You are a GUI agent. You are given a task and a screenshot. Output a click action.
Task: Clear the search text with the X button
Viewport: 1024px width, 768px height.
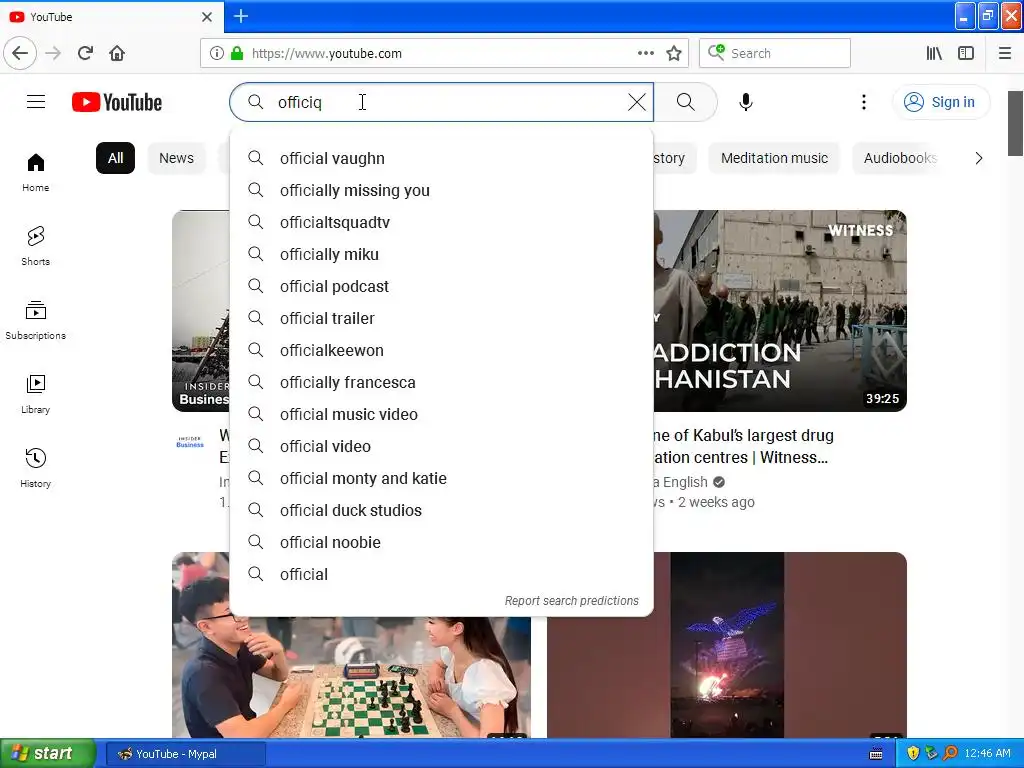coord(637,102)
